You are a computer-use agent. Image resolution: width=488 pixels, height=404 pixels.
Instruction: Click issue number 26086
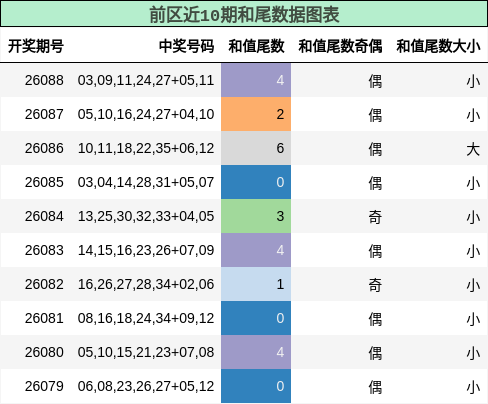point(44,148)
